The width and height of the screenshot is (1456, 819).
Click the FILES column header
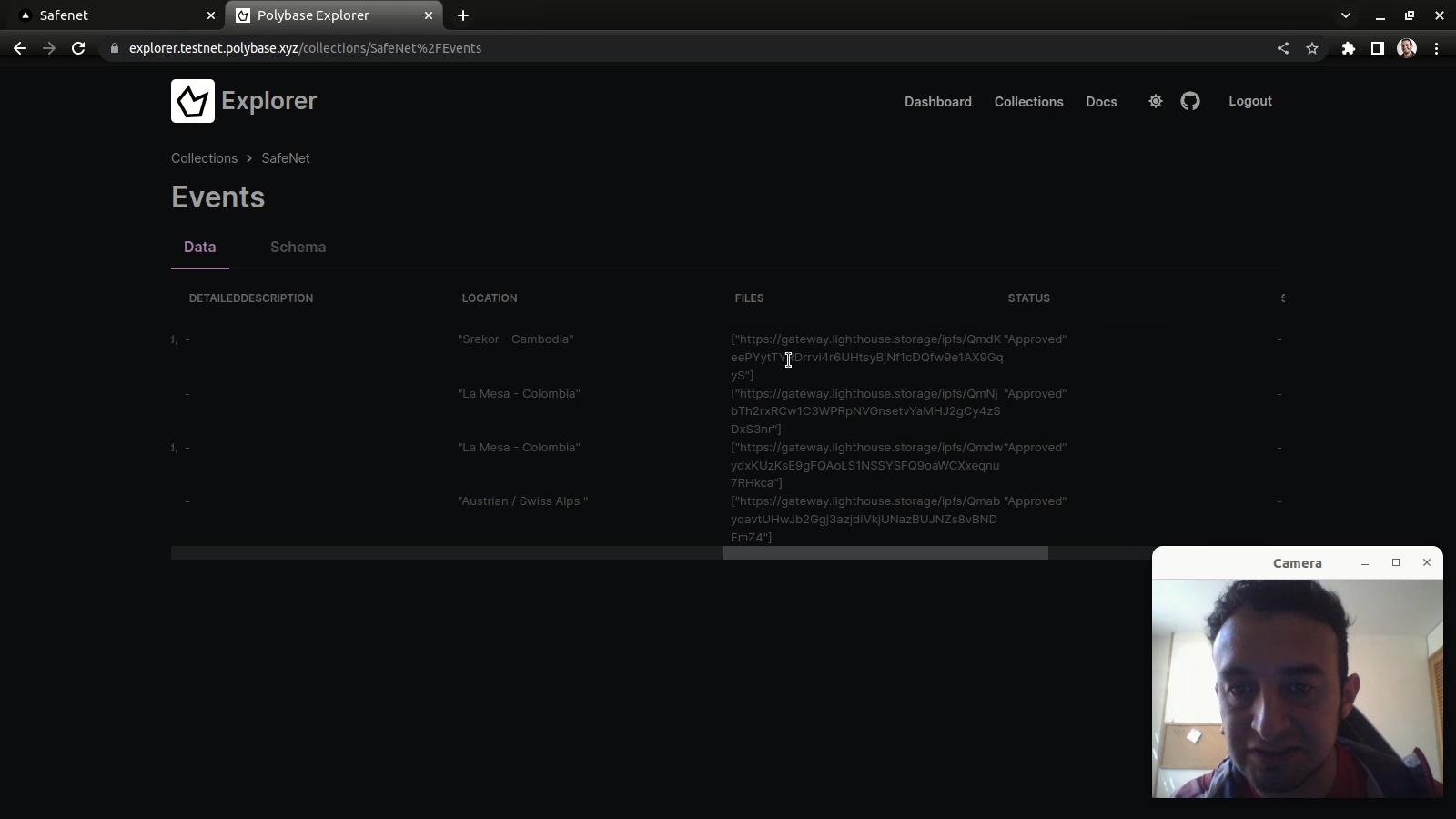[x=749, y=298]
